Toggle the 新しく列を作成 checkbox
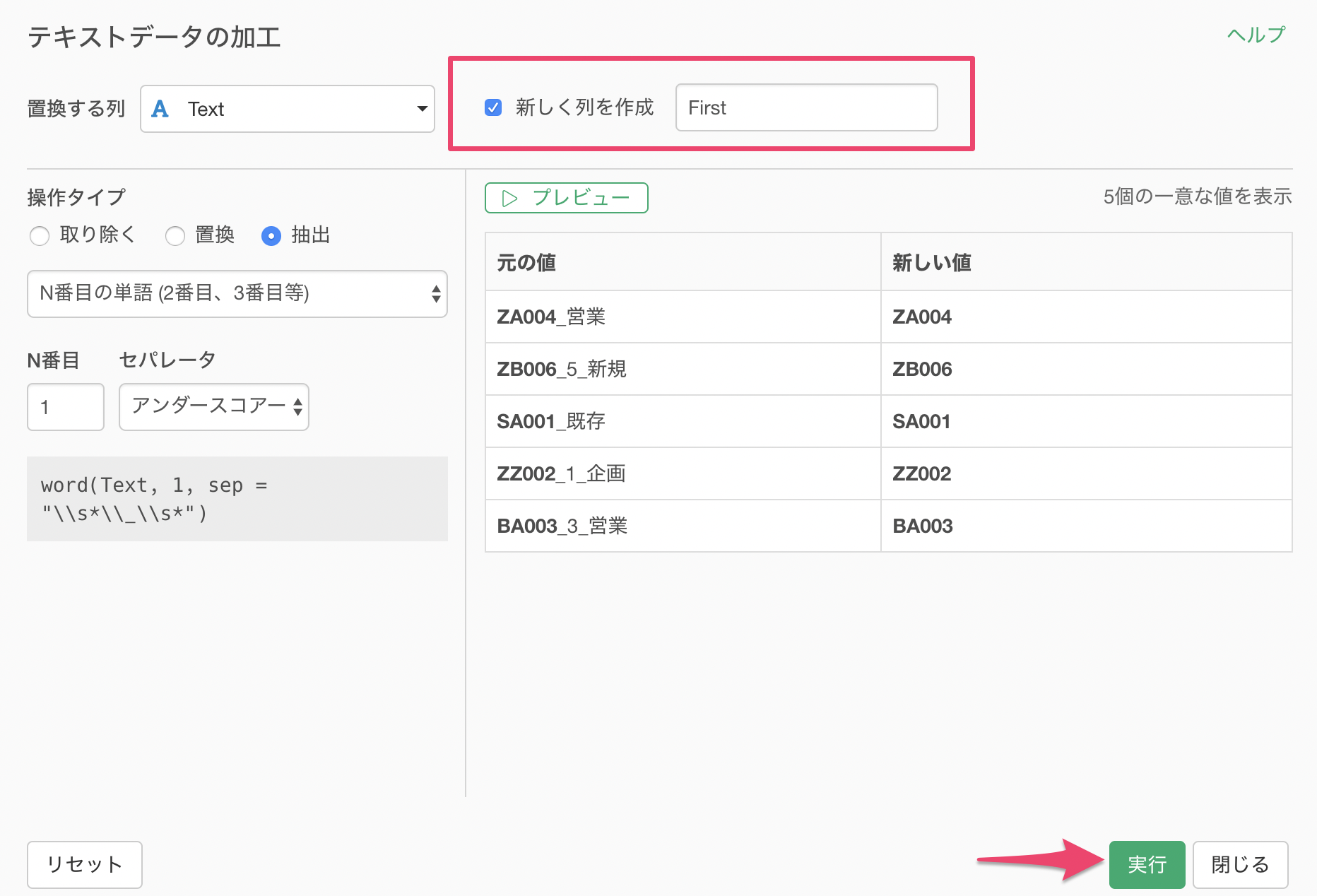This screenshot has height=896, width=1317. tap(493, 107)
